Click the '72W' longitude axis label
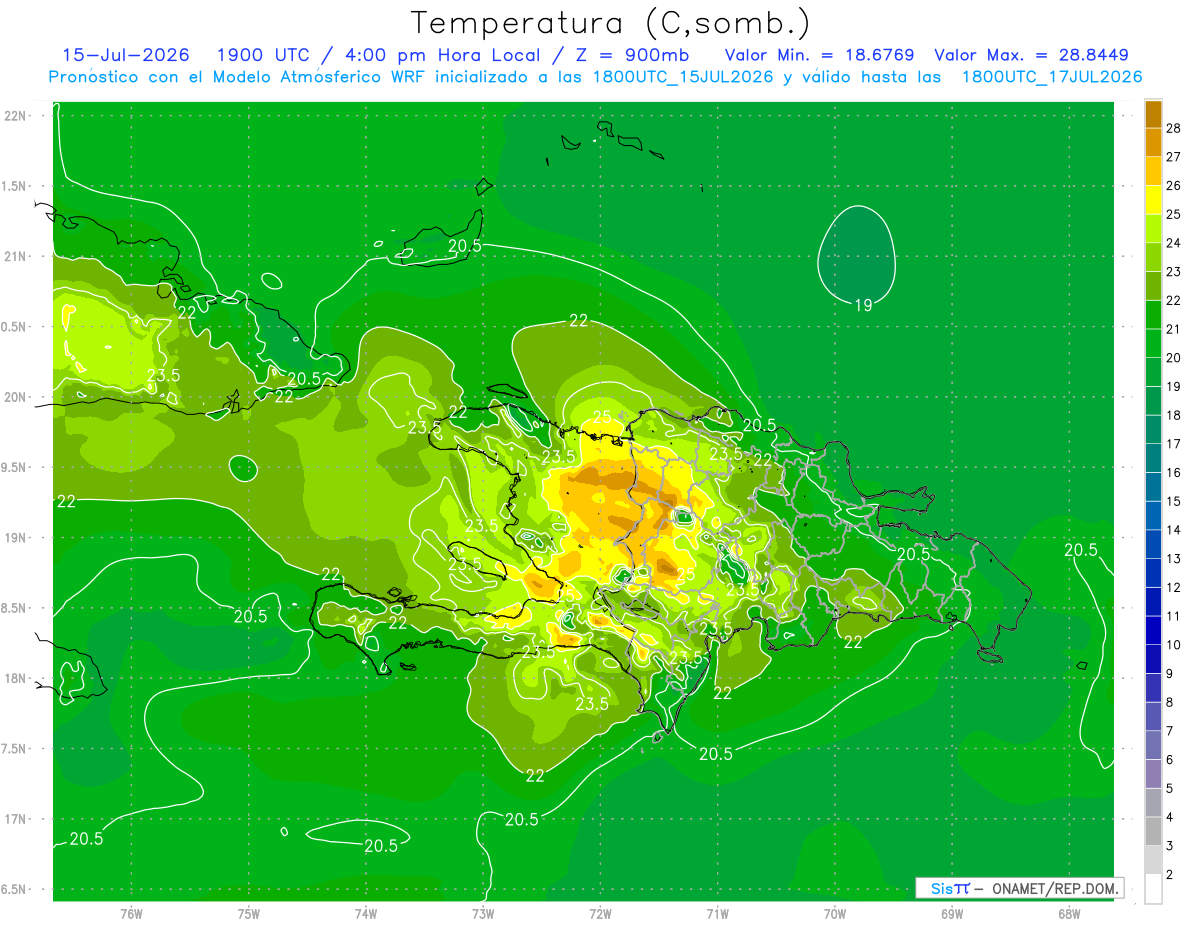The width and height of the screenshot is (1200, 927). (600, 913)
